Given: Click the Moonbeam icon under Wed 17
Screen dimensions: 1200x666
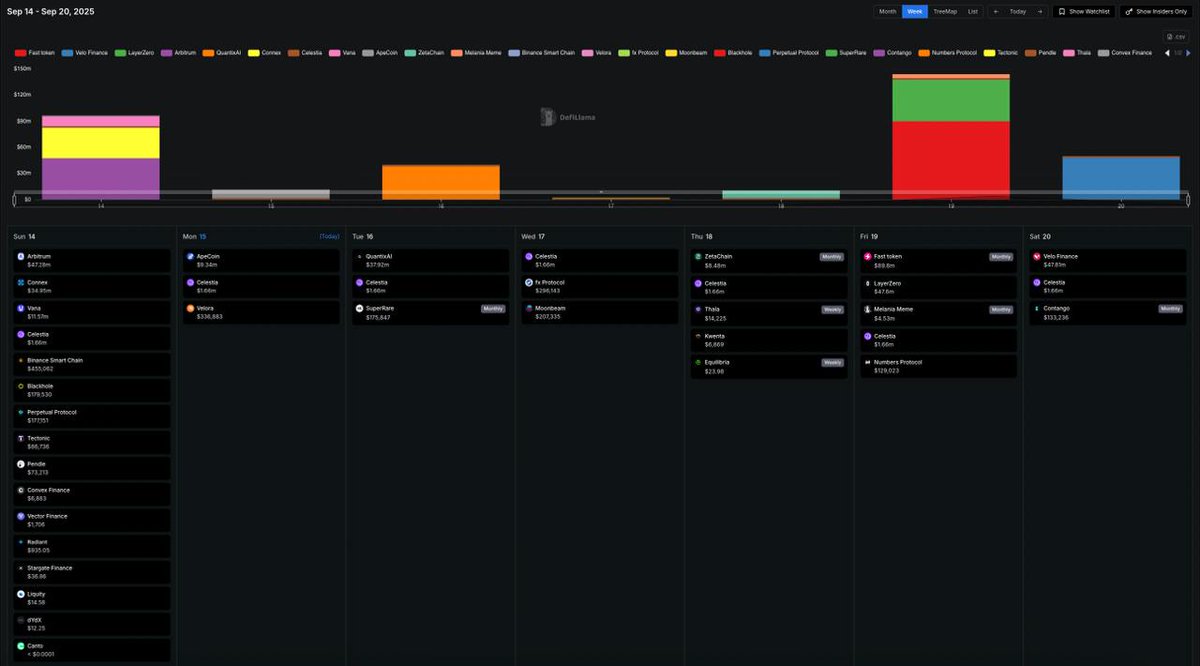Looking at the screenshot, I should click(x=530, y=309).
